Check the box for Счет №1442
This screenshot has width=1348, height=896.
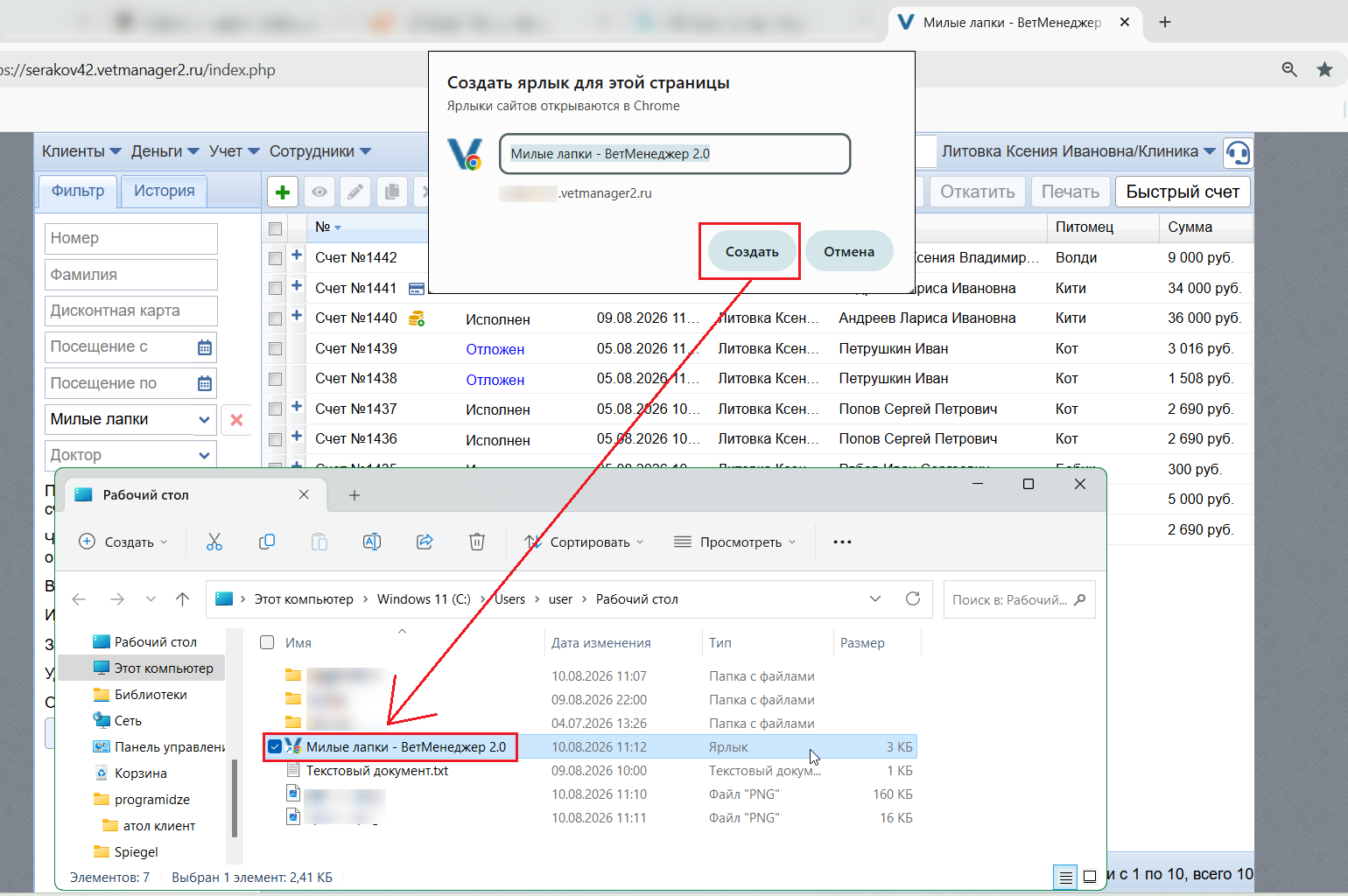[x=275, y=258]
